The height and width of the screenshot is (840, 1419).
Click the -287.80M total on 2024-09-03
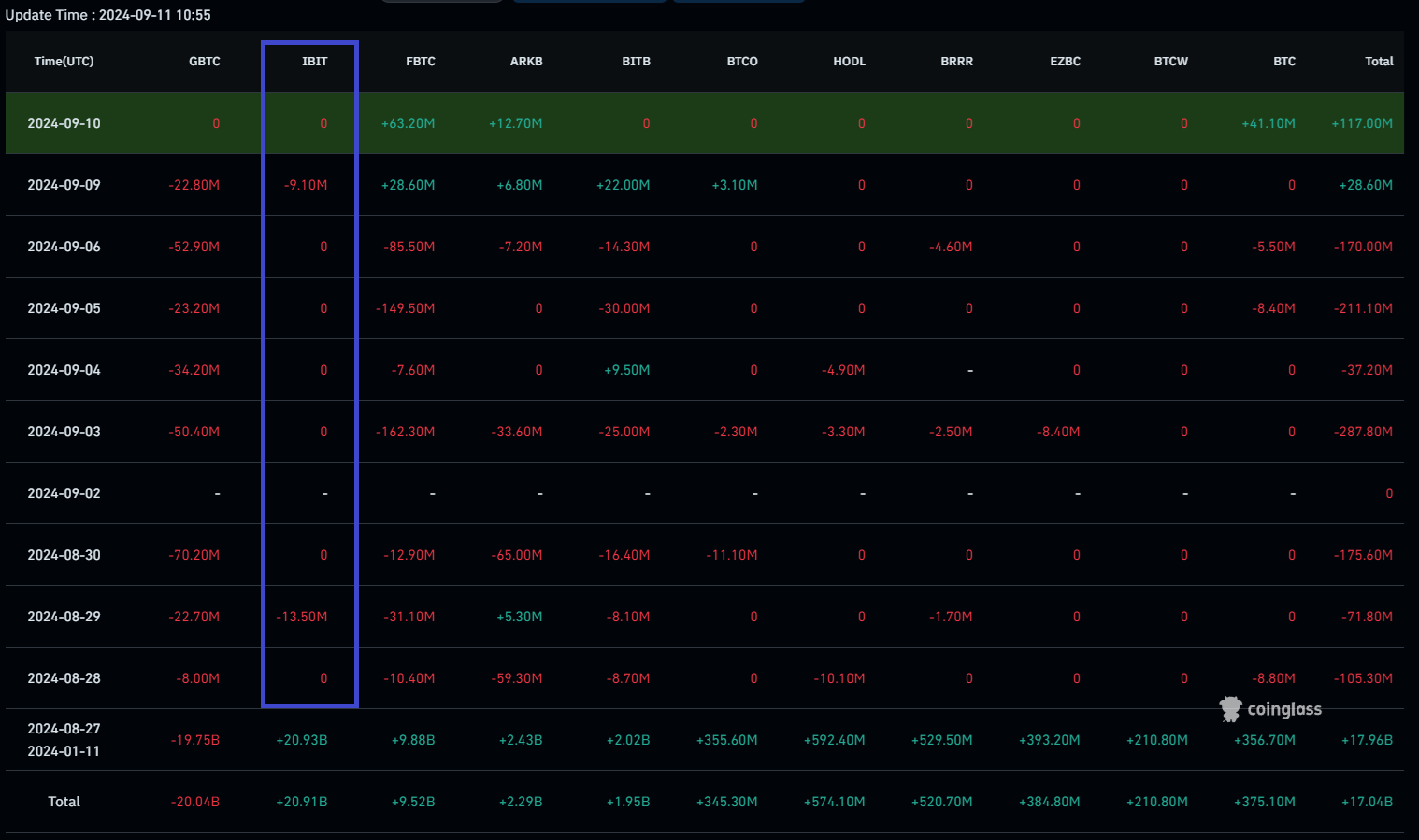(1362, 431)
